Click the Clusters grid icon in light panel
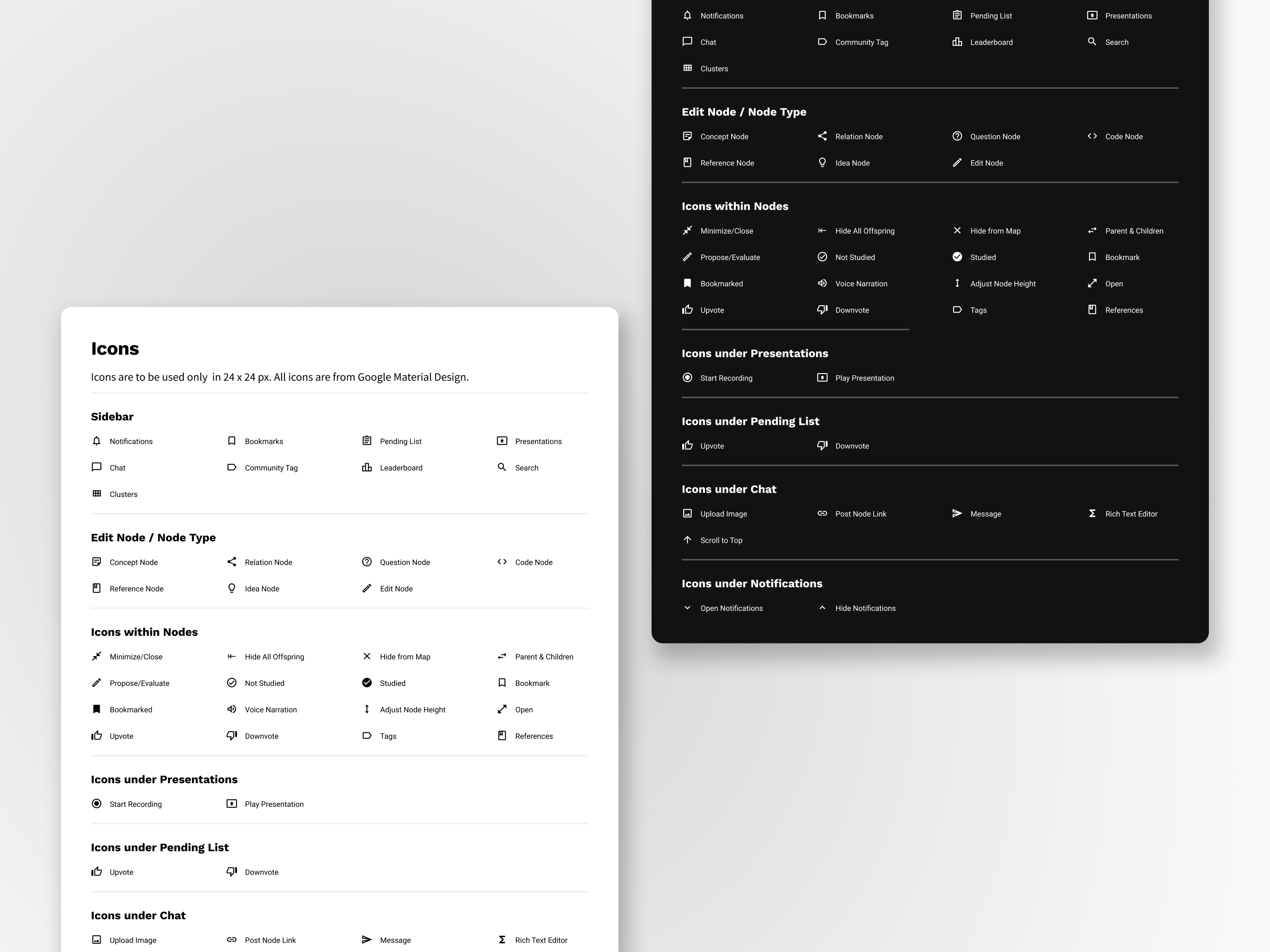Viewport: 1270px width, 952px height. 96,493
